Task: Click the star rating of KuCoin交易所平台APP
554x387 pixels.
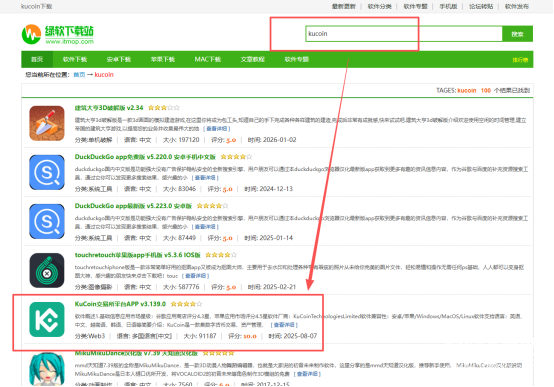Action: [x=187, y=304]
